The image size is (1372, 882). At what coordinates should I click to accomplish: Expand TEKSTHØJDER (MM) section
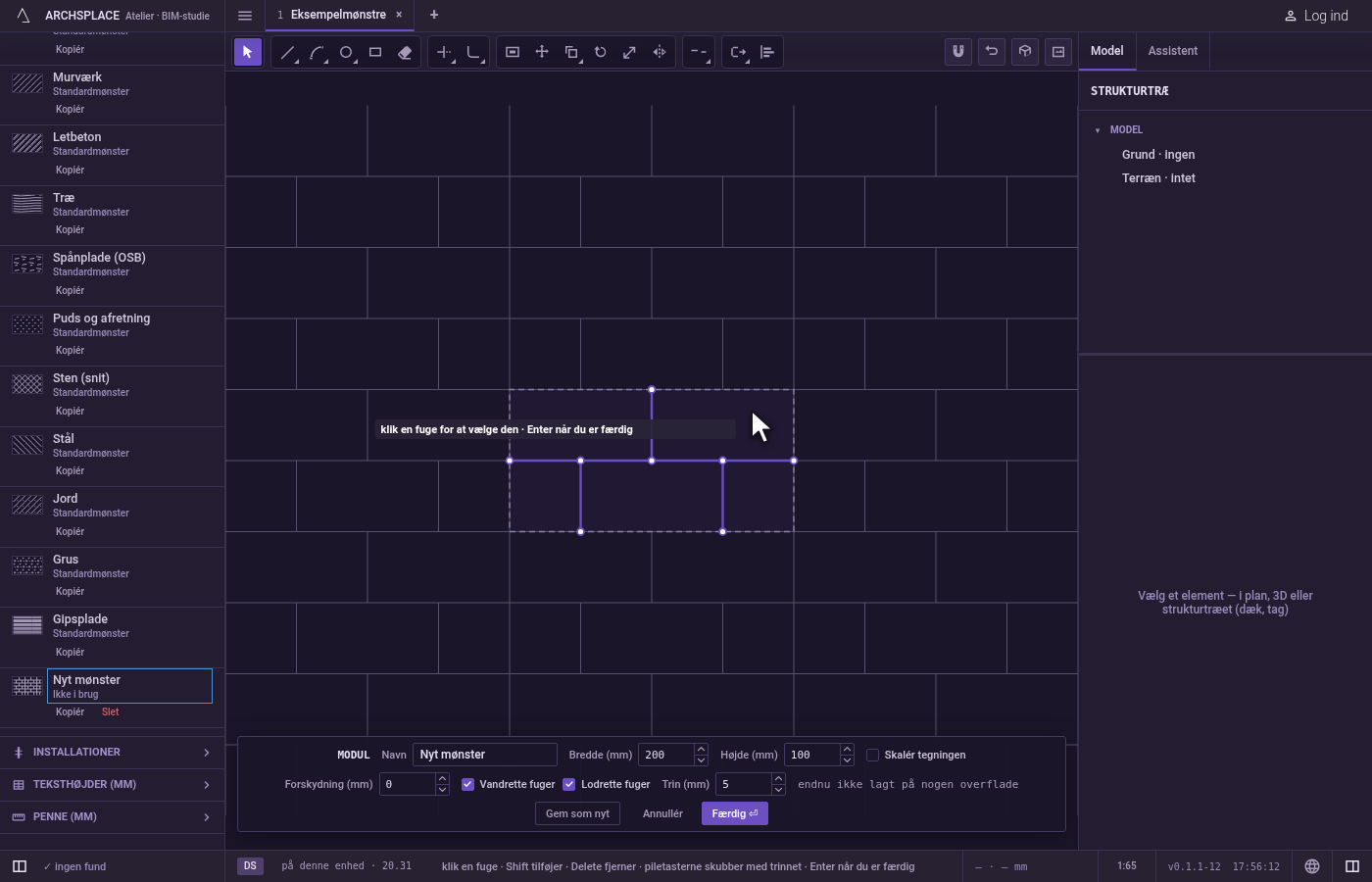pos(112,785)
